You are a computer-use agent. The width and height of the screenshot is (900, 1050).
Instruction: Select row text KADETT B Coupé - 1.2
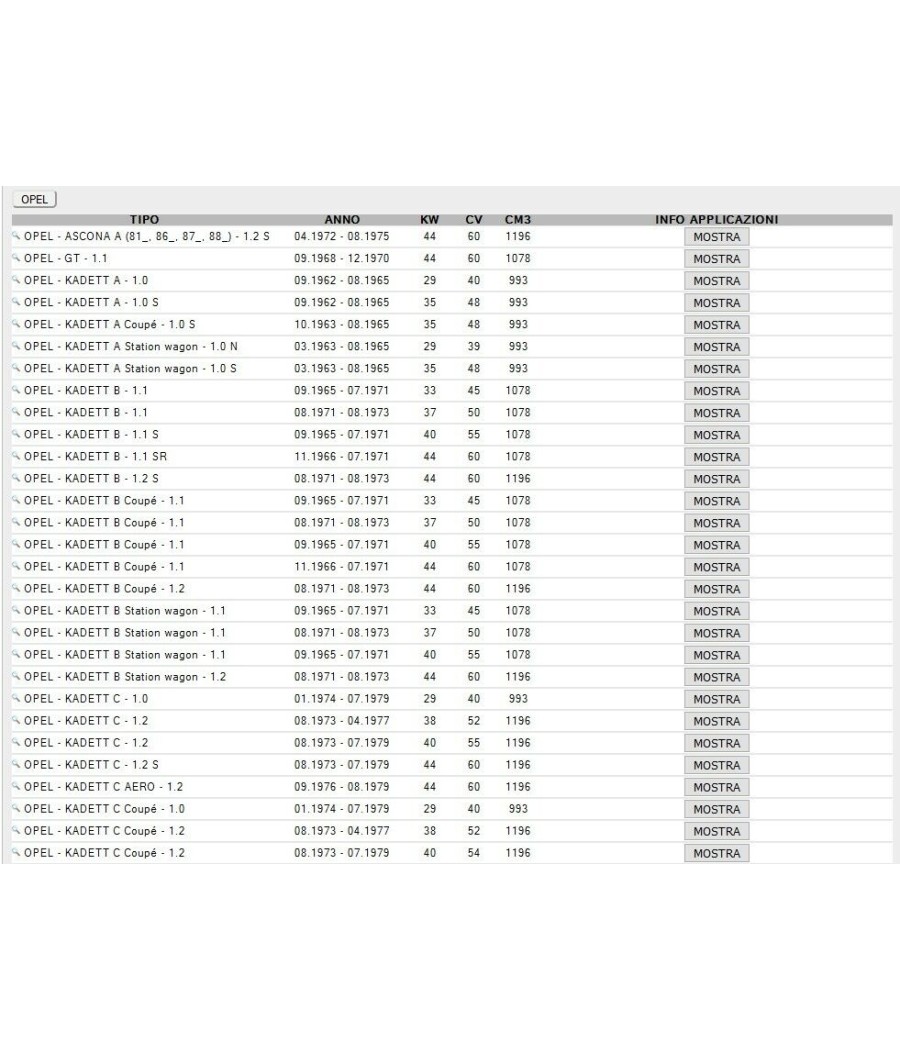104,589
